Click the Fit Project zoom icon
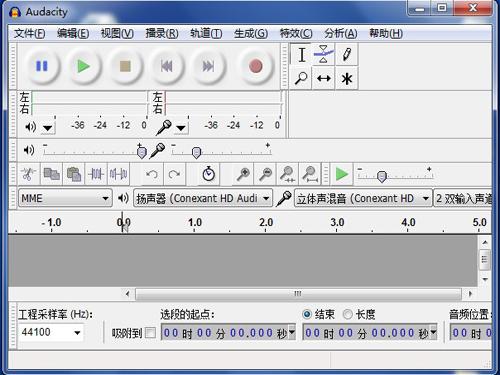 tap(310, 174)
